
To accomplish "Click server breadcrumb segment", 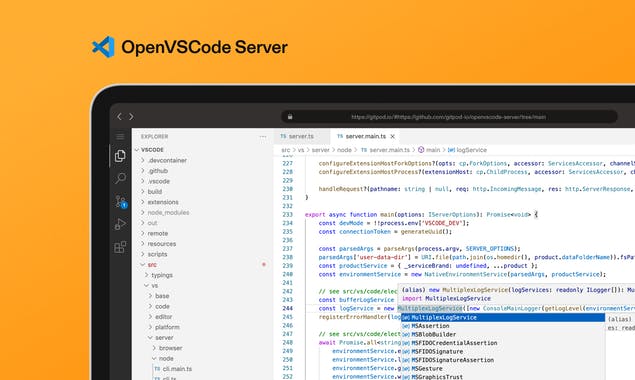I will 320,150.
